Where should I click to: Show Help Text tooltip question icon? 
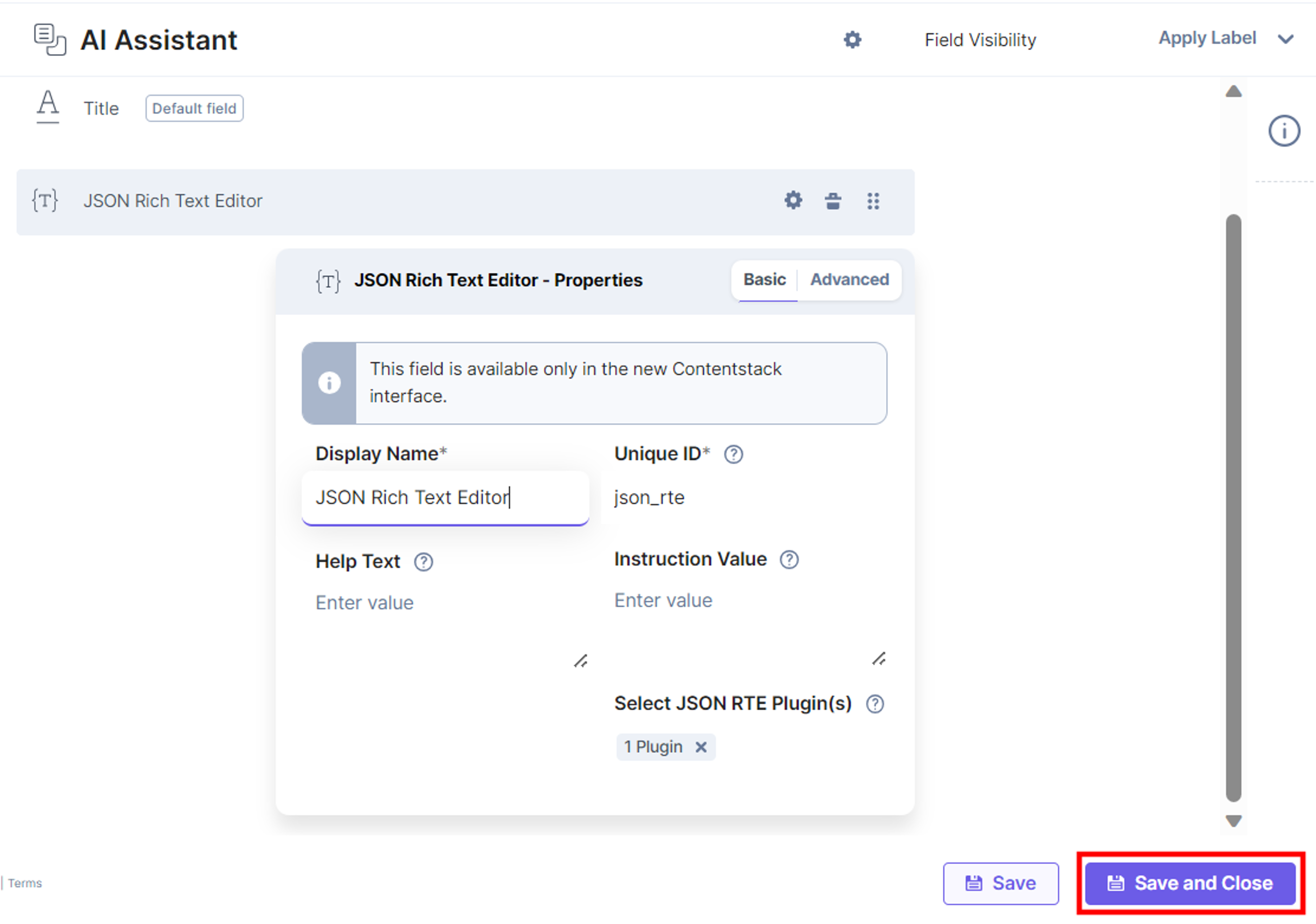click(x=424, y=562)
